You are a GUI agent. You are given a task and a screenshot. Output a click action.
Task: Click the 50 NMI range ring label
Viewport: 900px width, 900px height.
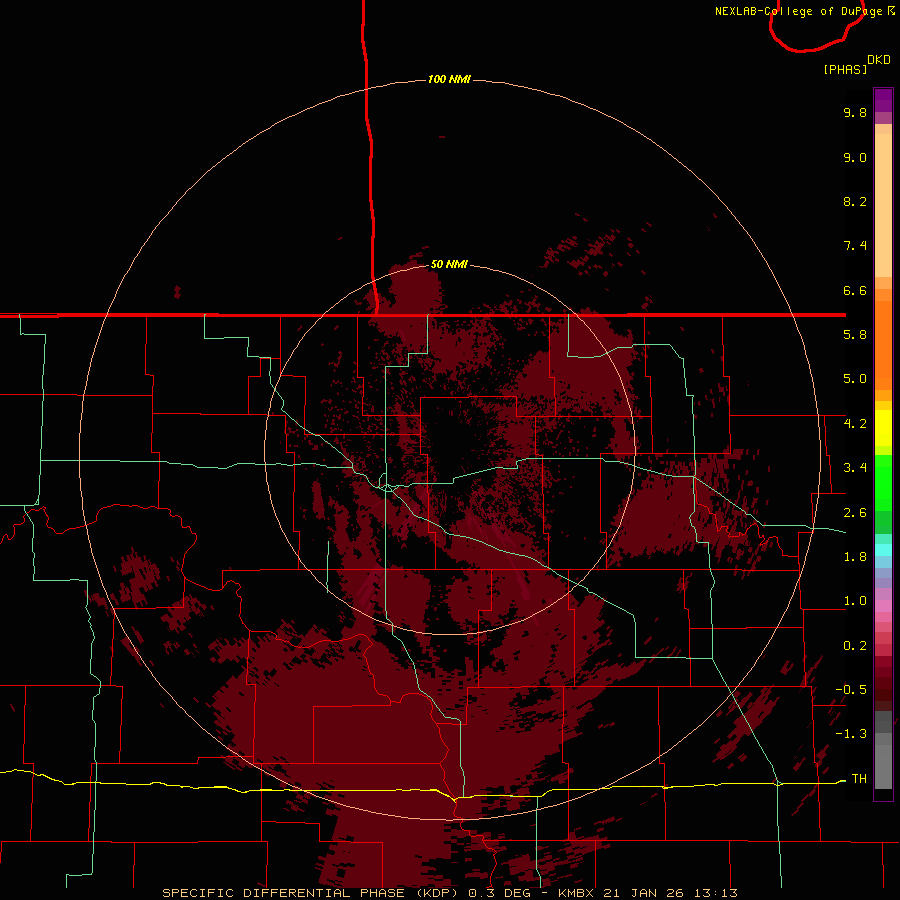pyautogui.click(x=449, y=264)
